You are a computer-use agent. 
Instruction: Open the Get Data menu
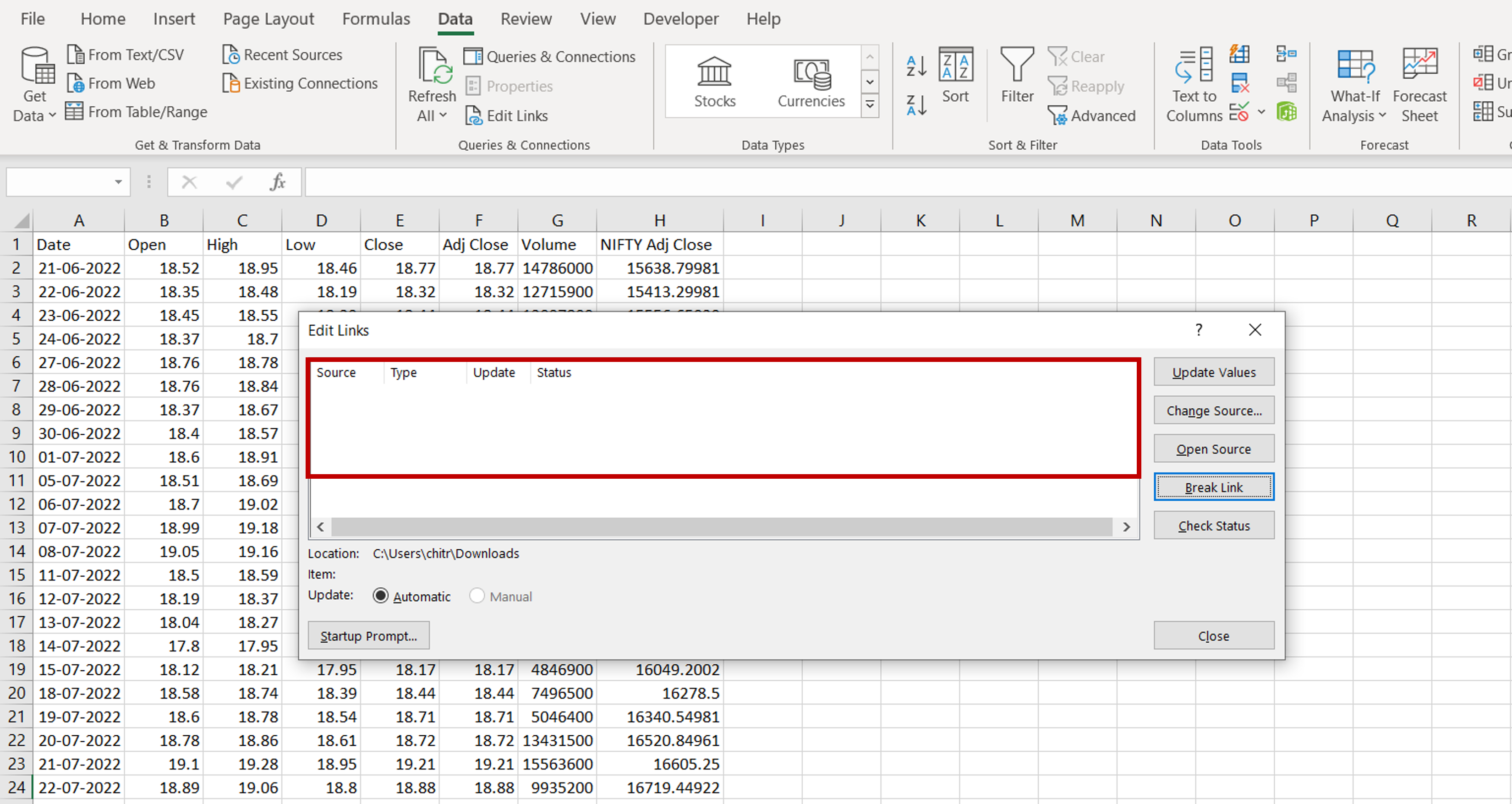click(35, 84)
